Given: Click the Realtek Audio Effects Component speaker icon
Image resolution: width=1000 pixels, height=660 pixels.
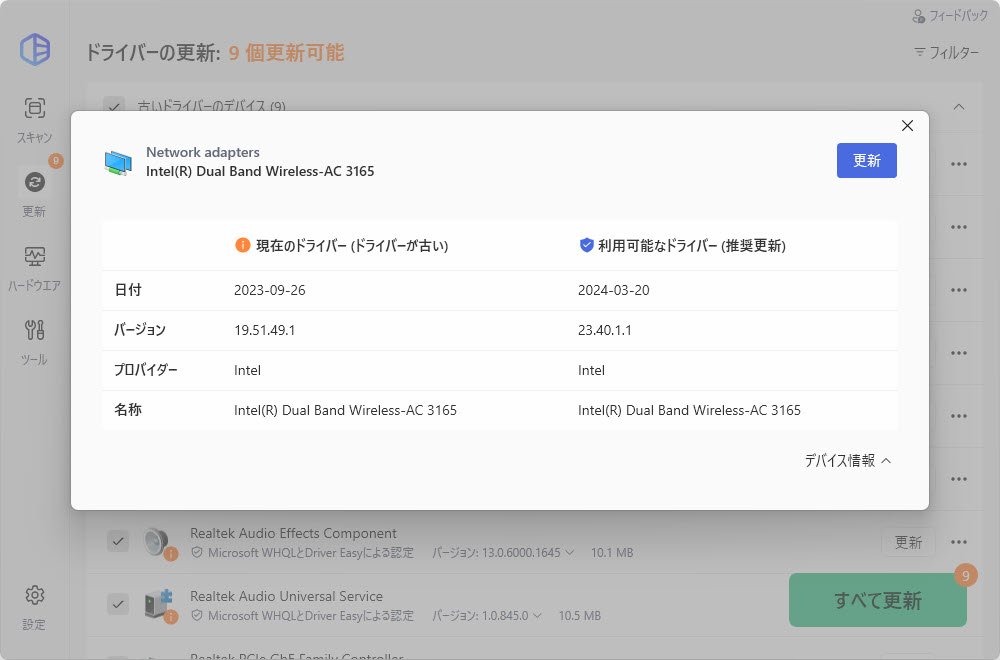Looking at the screenshot, I should point(158,542).
